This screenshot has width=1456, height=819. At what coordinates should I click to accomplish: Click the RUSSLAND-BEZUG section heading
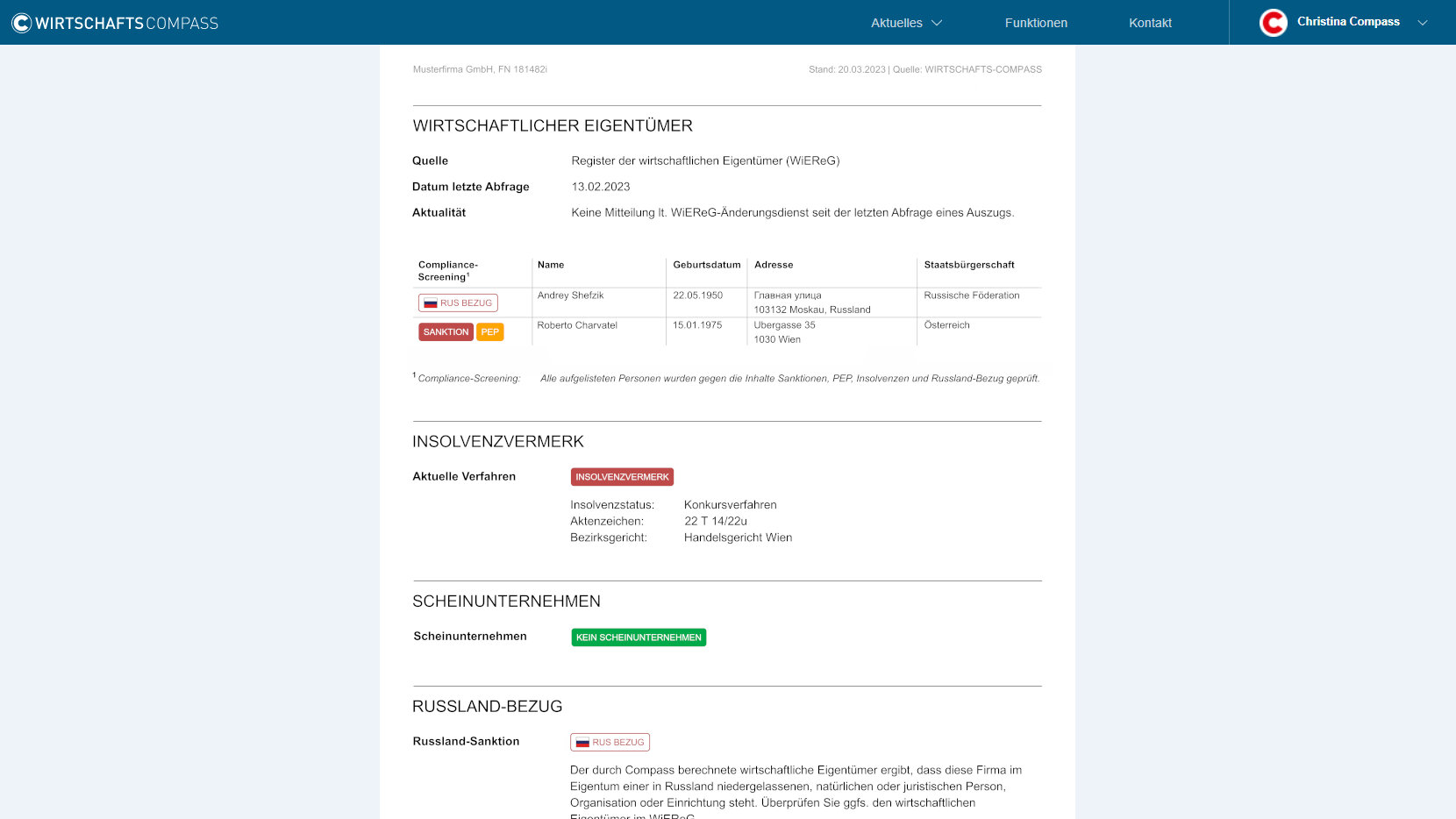[488, 707]
